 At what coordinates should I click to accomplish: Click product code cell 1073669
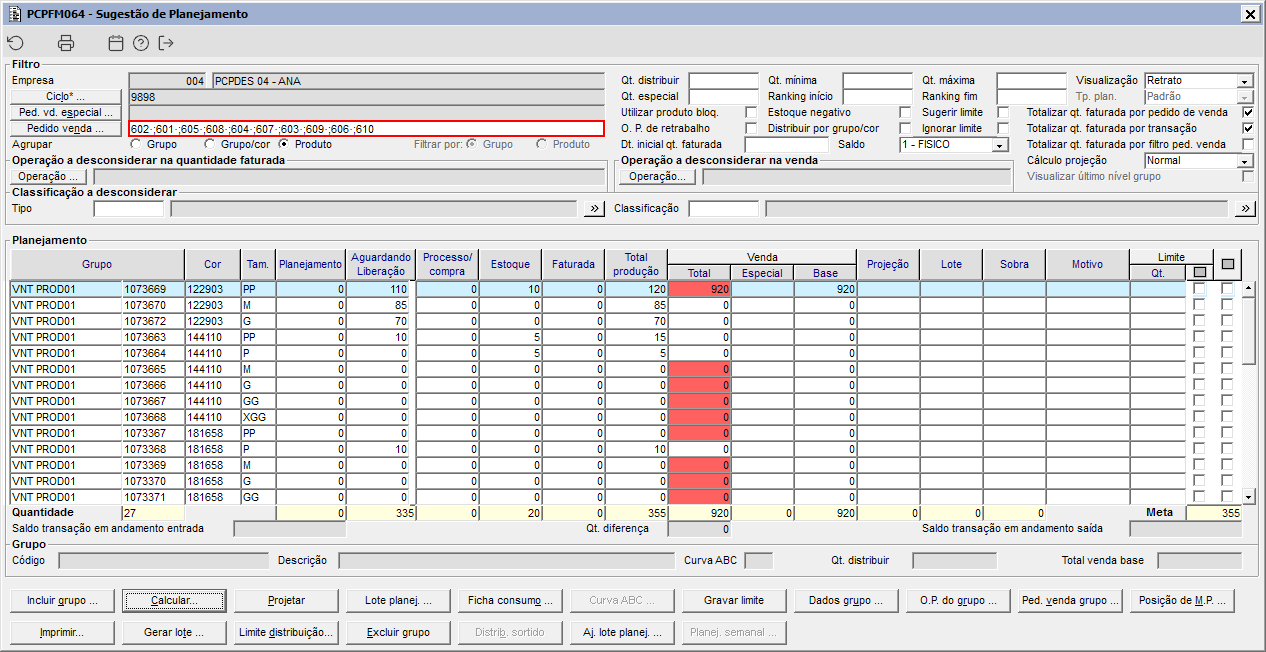[x=152, y=289]
